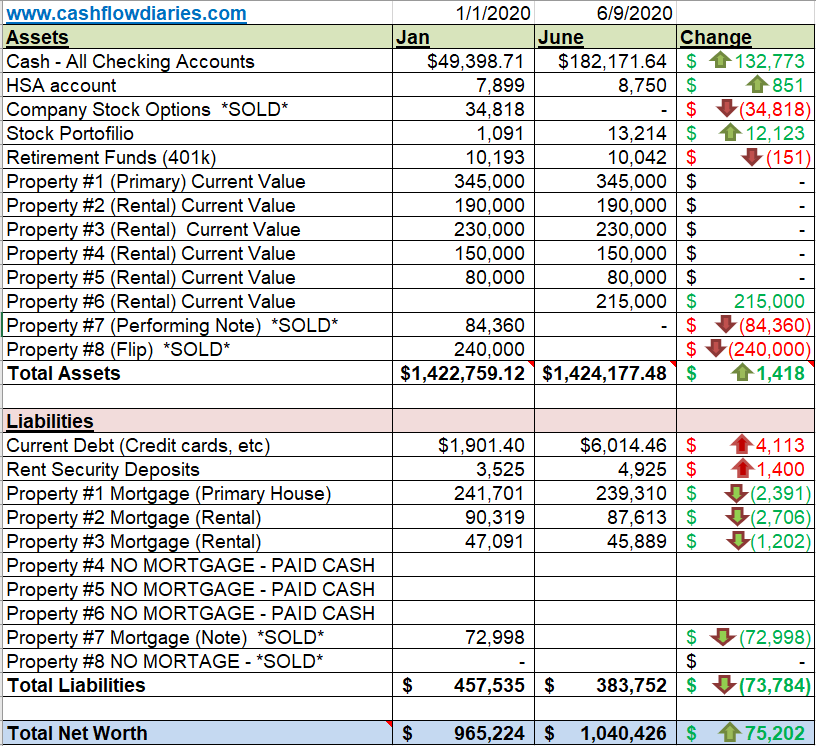Select the June column header
816x746 pixels.
point(605,37)
